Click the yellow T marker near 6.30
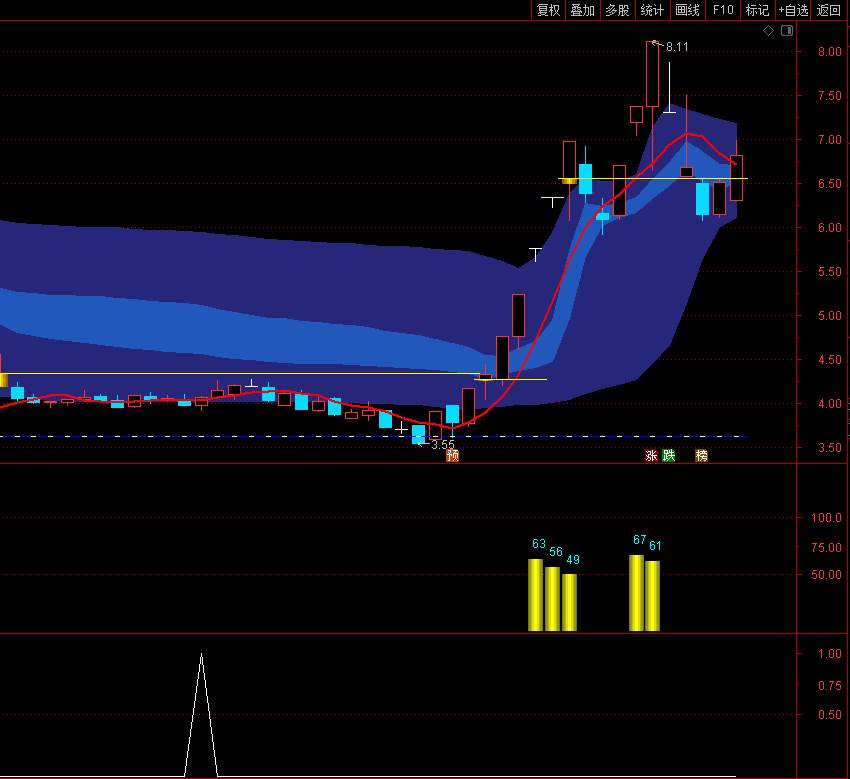Screen dimensions: 850x779 552,202
